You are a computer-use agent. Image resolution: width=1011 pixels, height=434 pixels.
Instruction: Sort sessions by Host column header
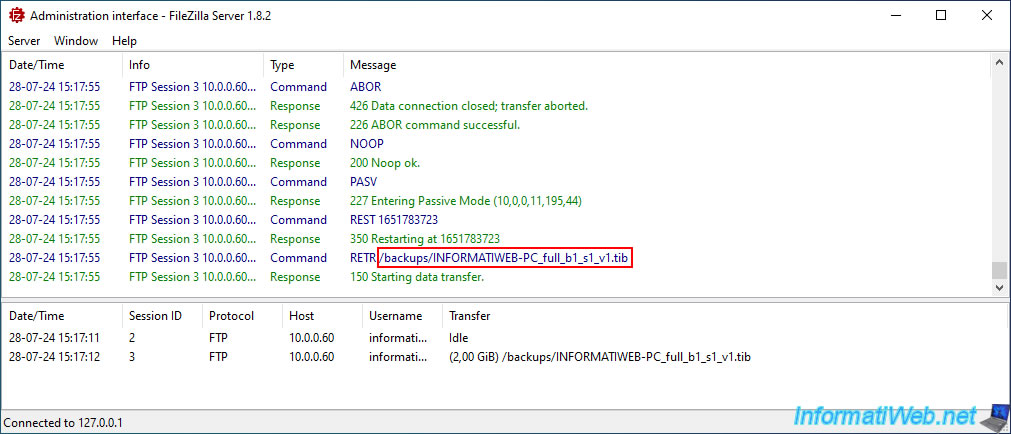322,316
